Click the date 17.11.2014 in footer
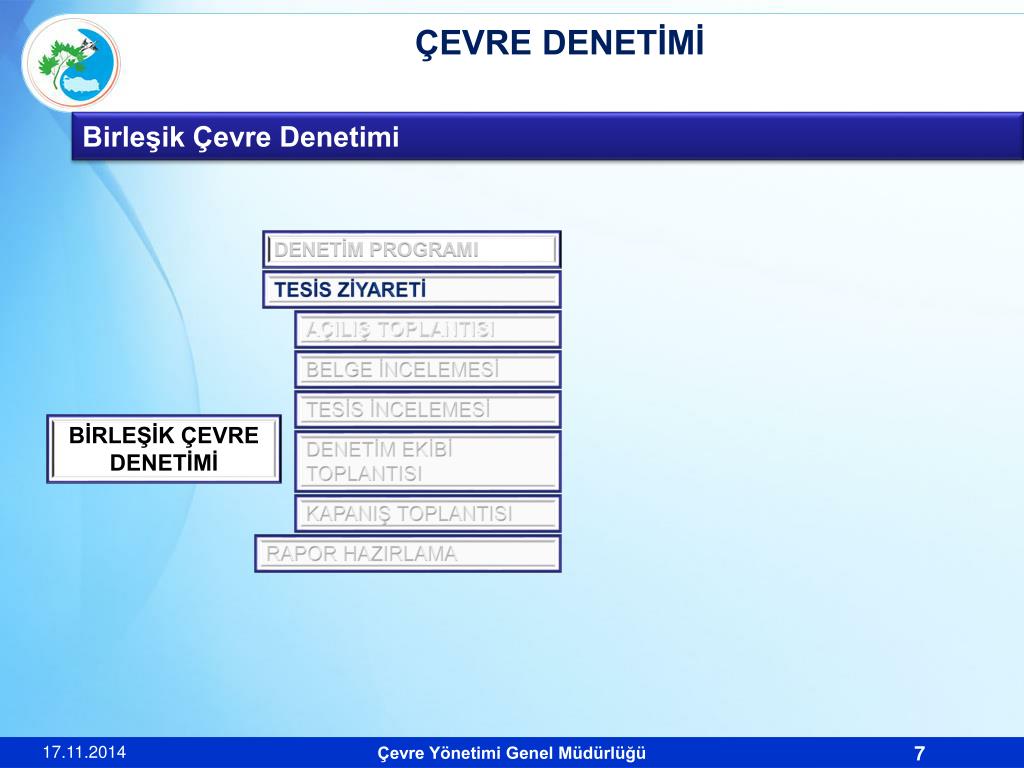The image size is (1024, 768). tap(84, 752)
